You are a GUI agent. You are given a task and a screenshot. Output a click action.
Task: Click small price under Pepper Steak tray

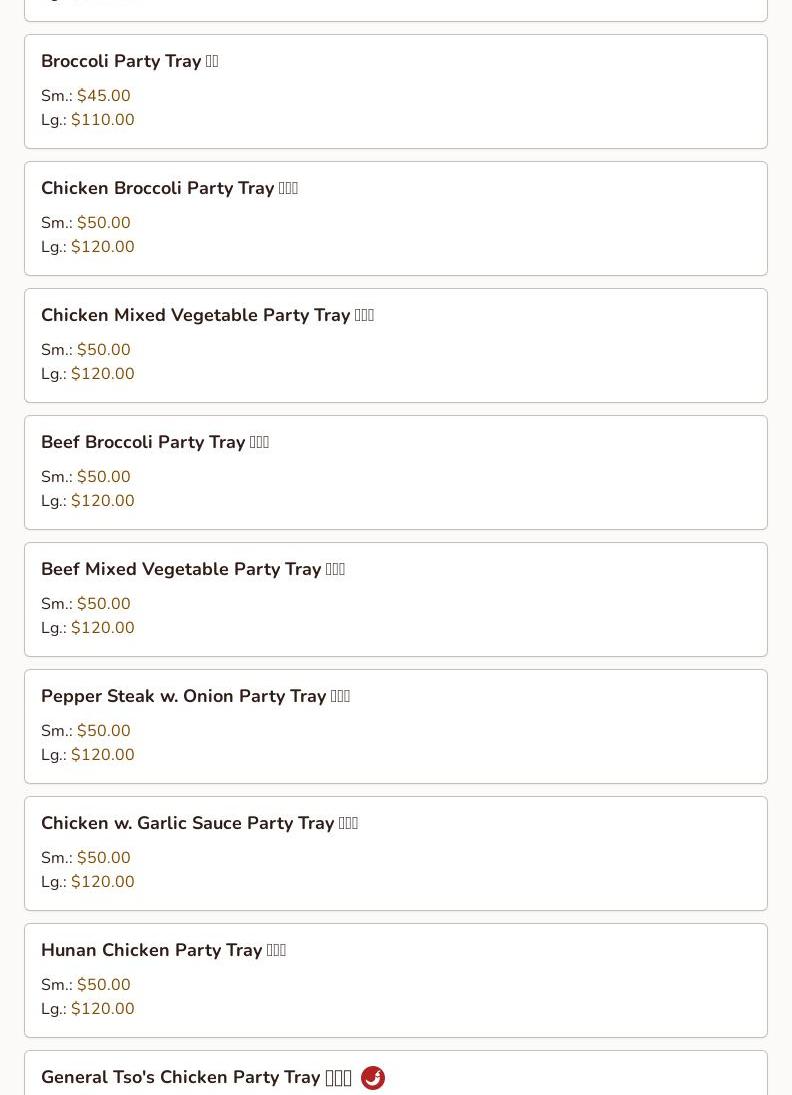[103, 731]
